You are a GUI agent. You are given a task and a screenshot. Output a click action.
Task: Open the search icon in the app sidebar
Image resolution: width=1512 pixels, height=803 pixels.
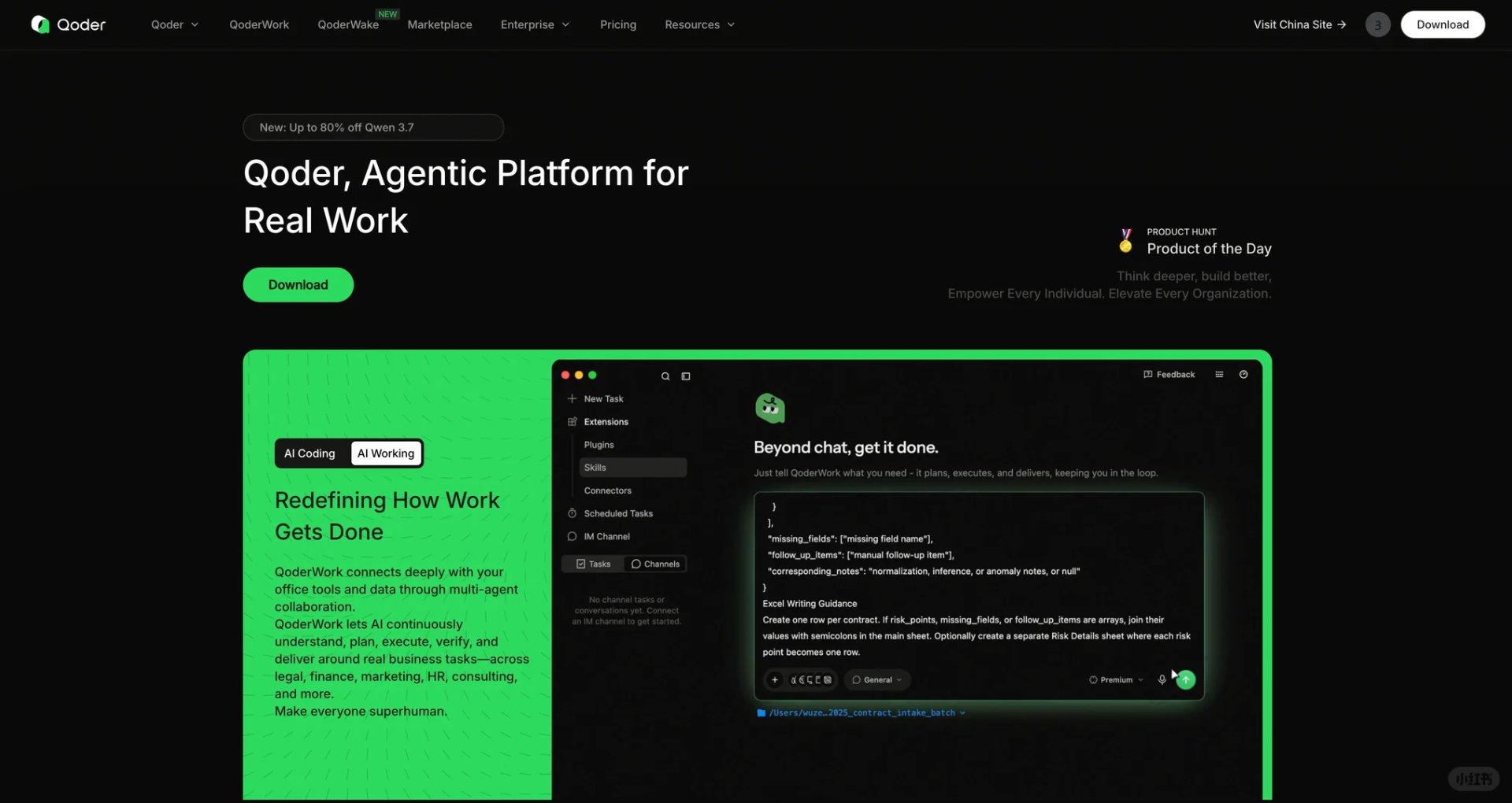click(x=665, y=376)
